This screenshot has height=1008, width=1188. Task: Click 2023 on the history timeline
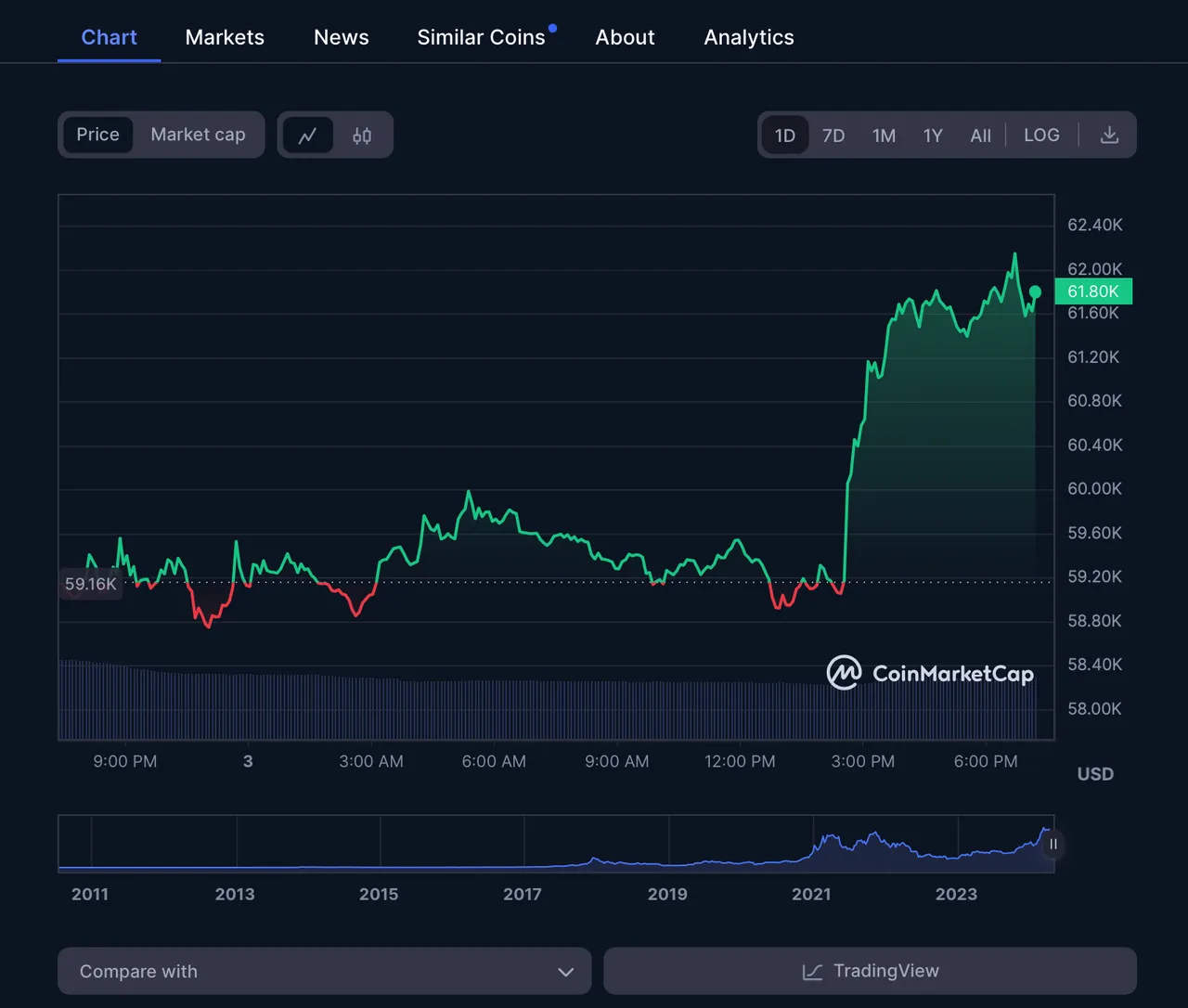click(x=956, y=894)
